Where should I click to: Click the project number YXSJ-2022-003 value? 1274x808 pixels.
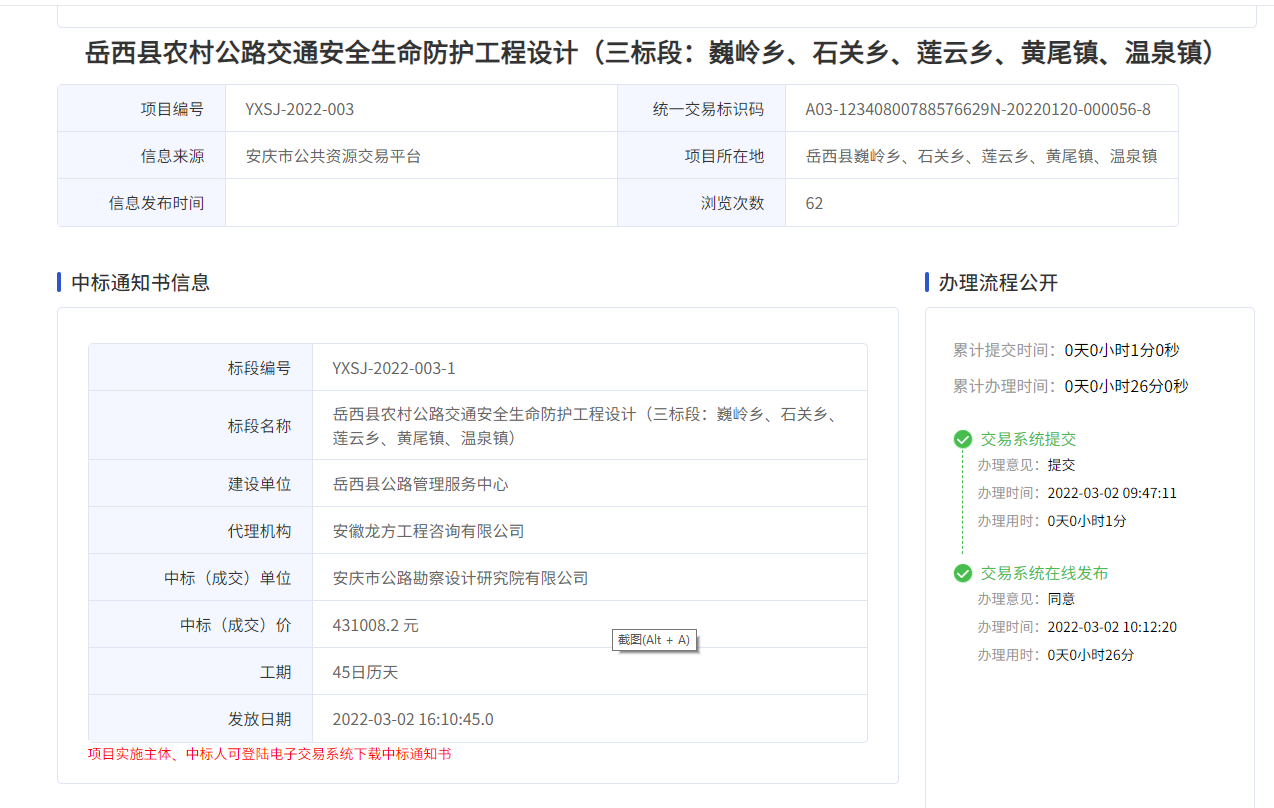[299, 109]
